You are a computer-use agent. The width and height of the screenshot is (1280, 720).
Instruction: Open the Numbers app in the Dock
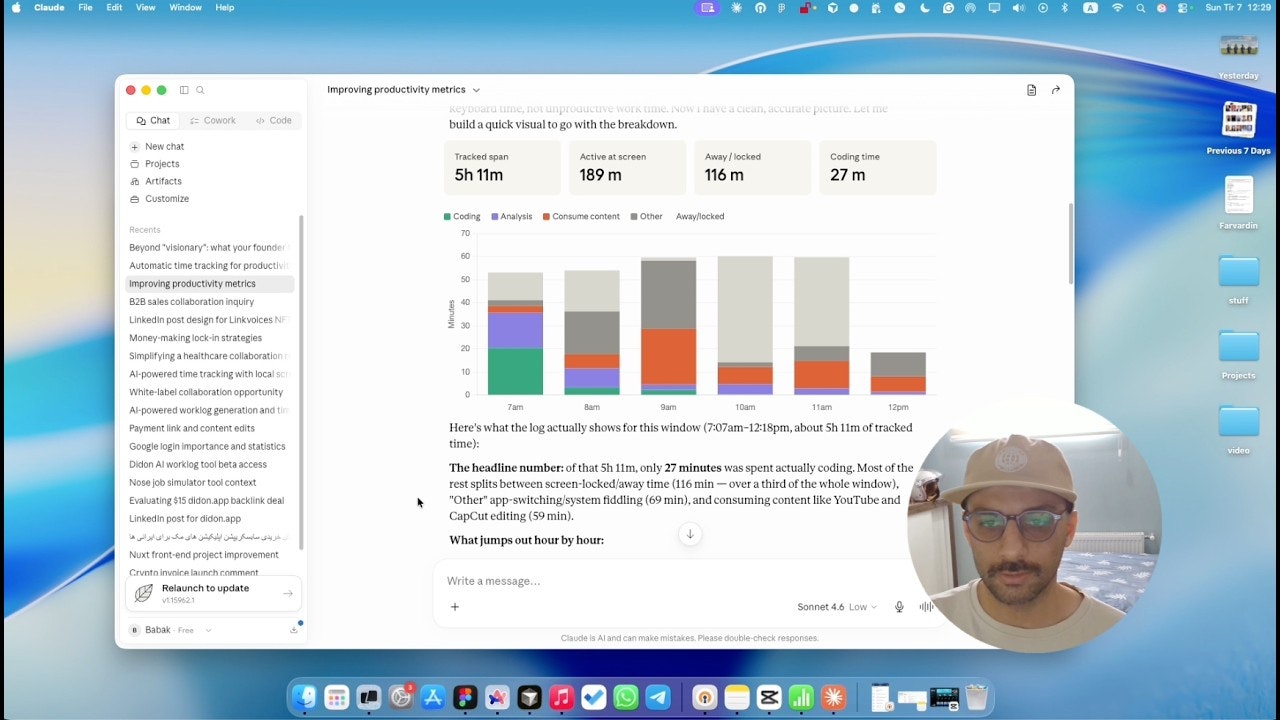(801, 697)
